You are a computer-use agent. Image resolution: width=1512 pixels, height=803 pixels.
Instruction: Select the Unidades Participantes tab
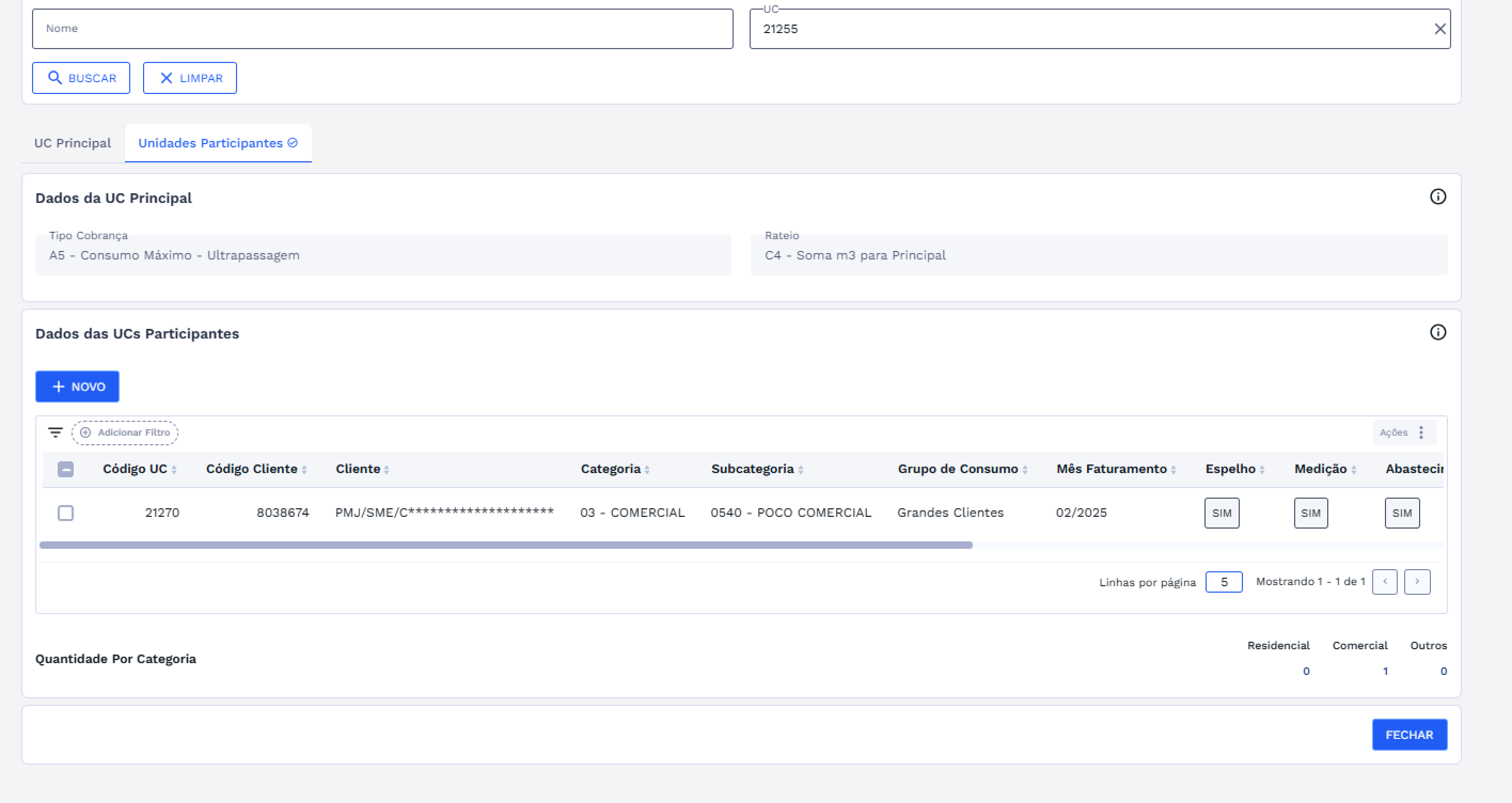click(x=218, y=143)
